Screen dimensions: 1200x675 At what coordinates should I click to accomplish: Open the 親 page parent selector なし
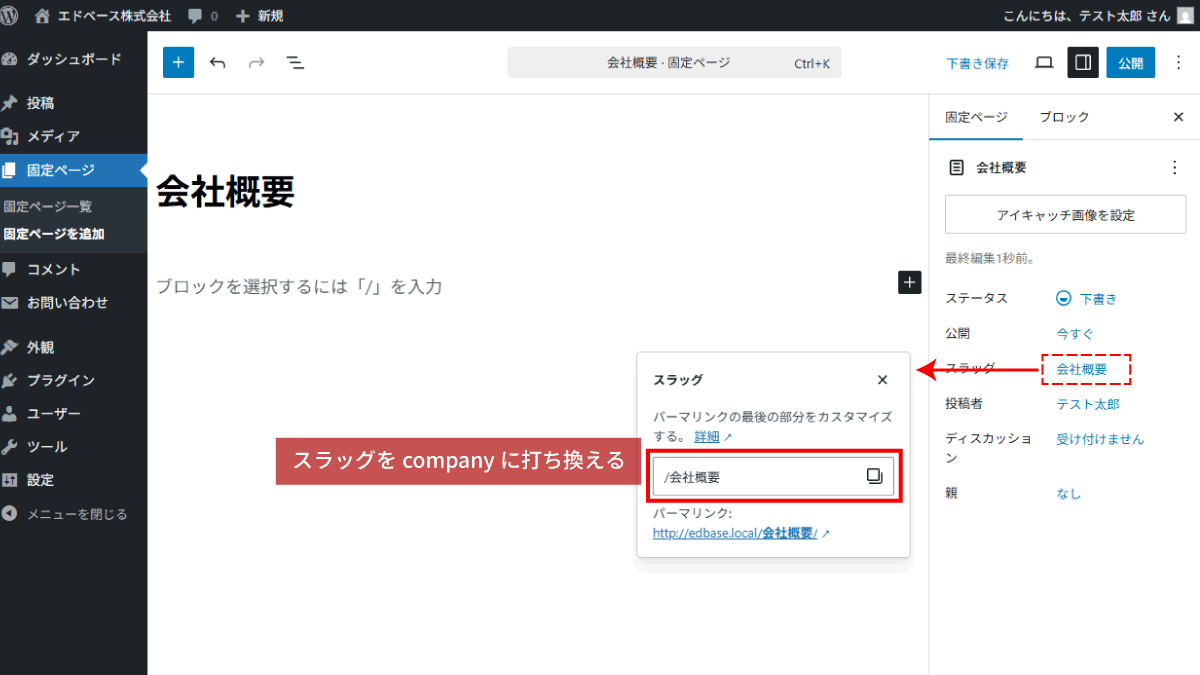coord(1068,493)
